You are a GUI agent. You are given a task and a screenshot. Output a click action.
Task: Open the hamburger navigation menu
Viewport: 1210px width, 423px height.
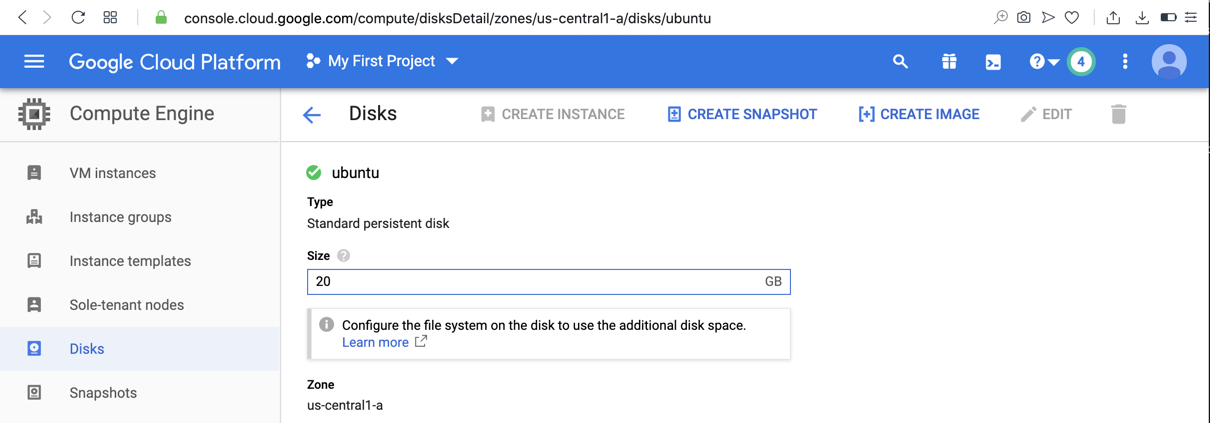click(x=34, y=62)
